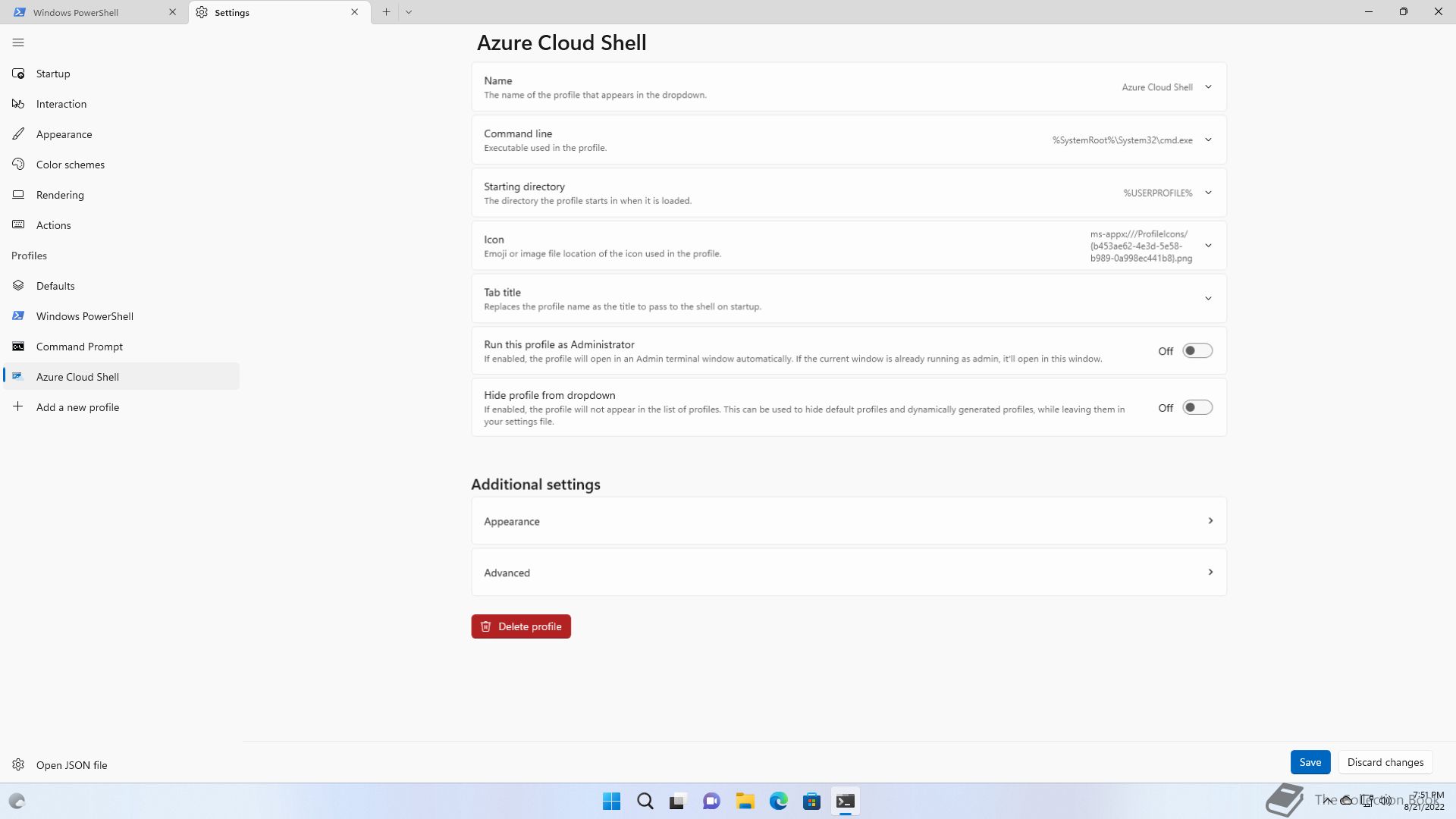Open Microsoft Store from taskbar

(811, 802)
